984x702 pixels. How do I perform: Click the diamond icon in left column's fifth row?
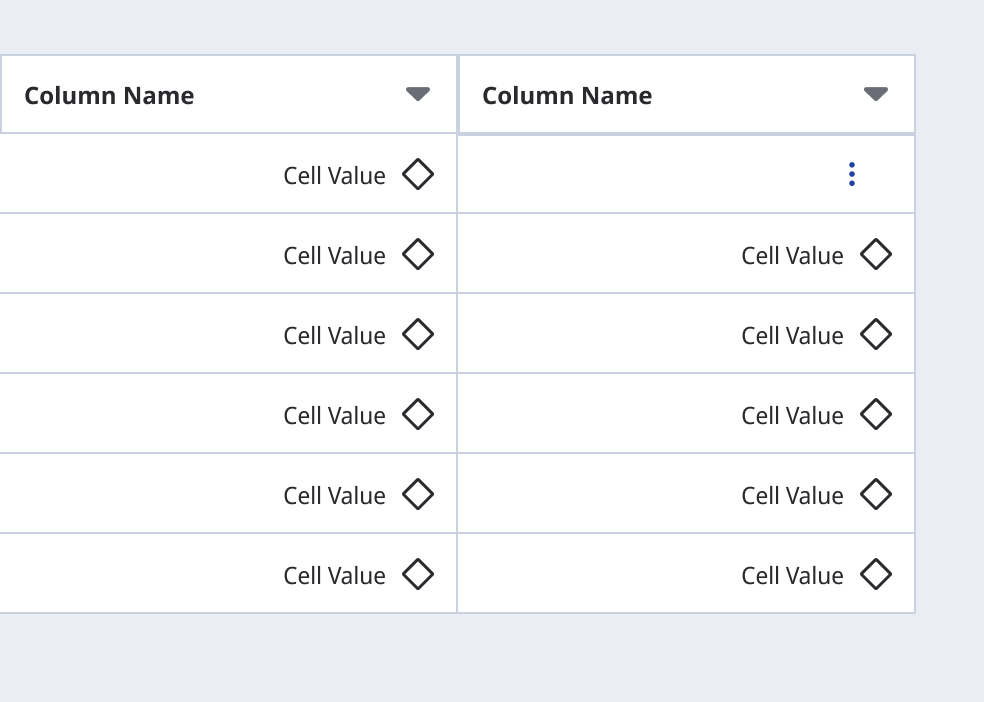[417, 494]
